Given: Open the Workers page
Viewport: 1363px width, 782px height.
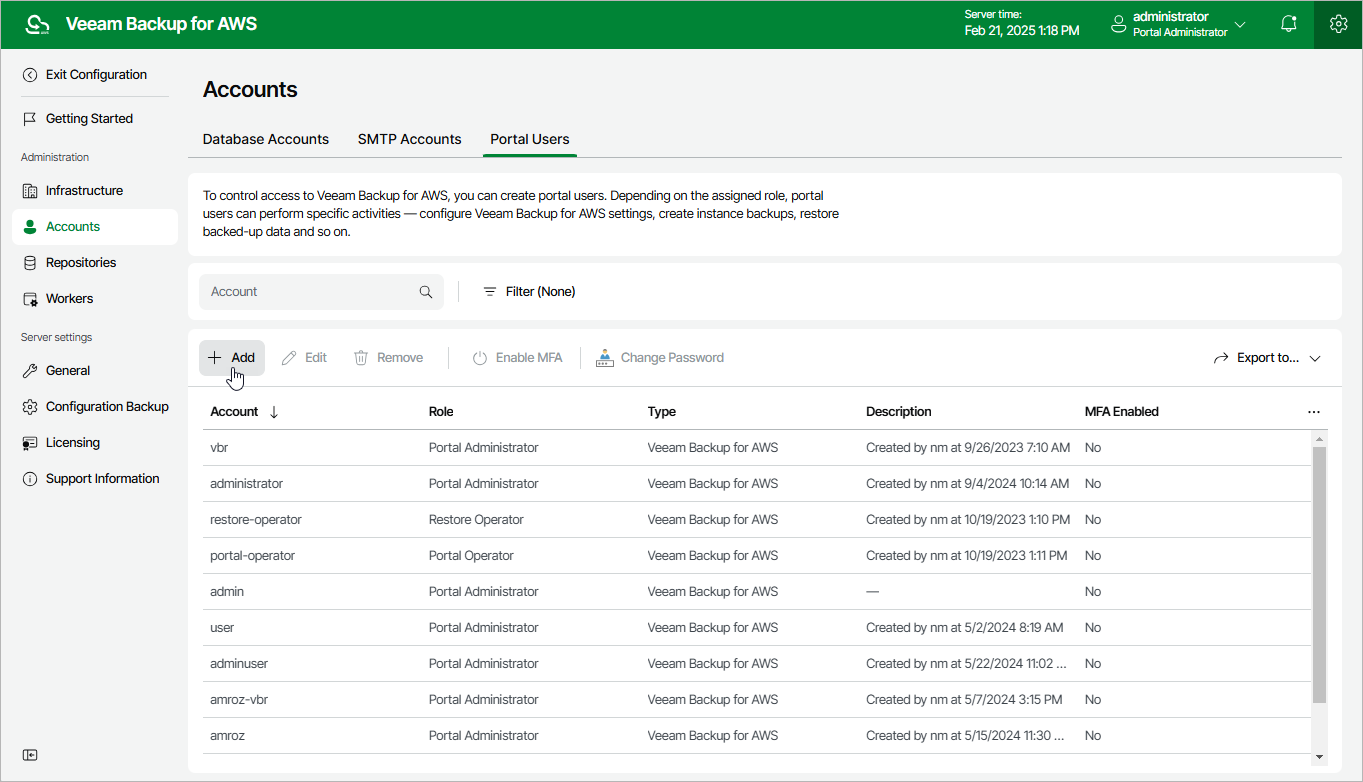Looking at the screenshot, I should pos(69,299).
